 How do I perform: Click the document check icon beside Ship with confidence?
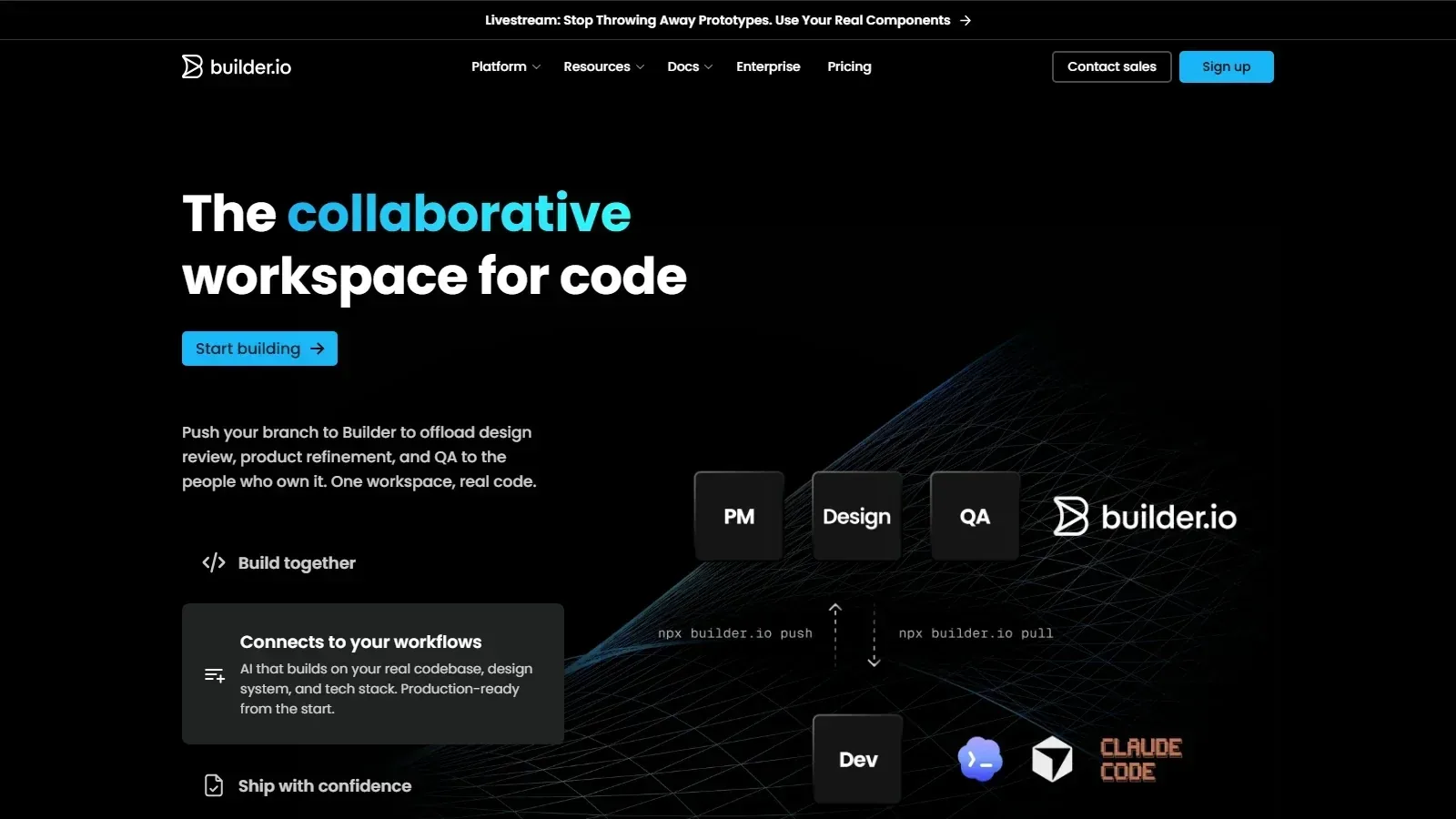pos(214,785)
